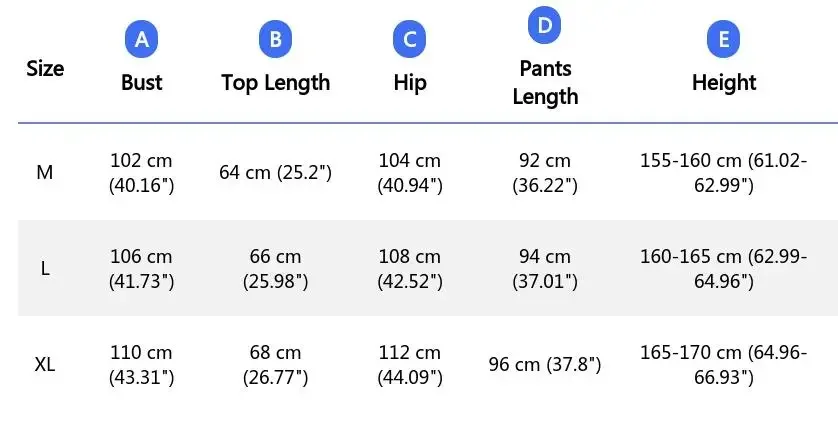838x446 pixels.
Task: Click the blue A badge icon
Action: 142,40
